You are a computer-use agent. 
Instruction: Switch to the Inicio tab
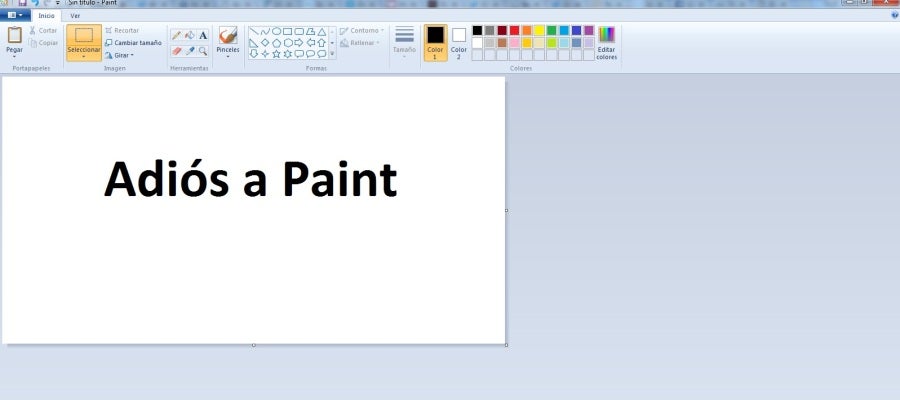click(46, 16)
